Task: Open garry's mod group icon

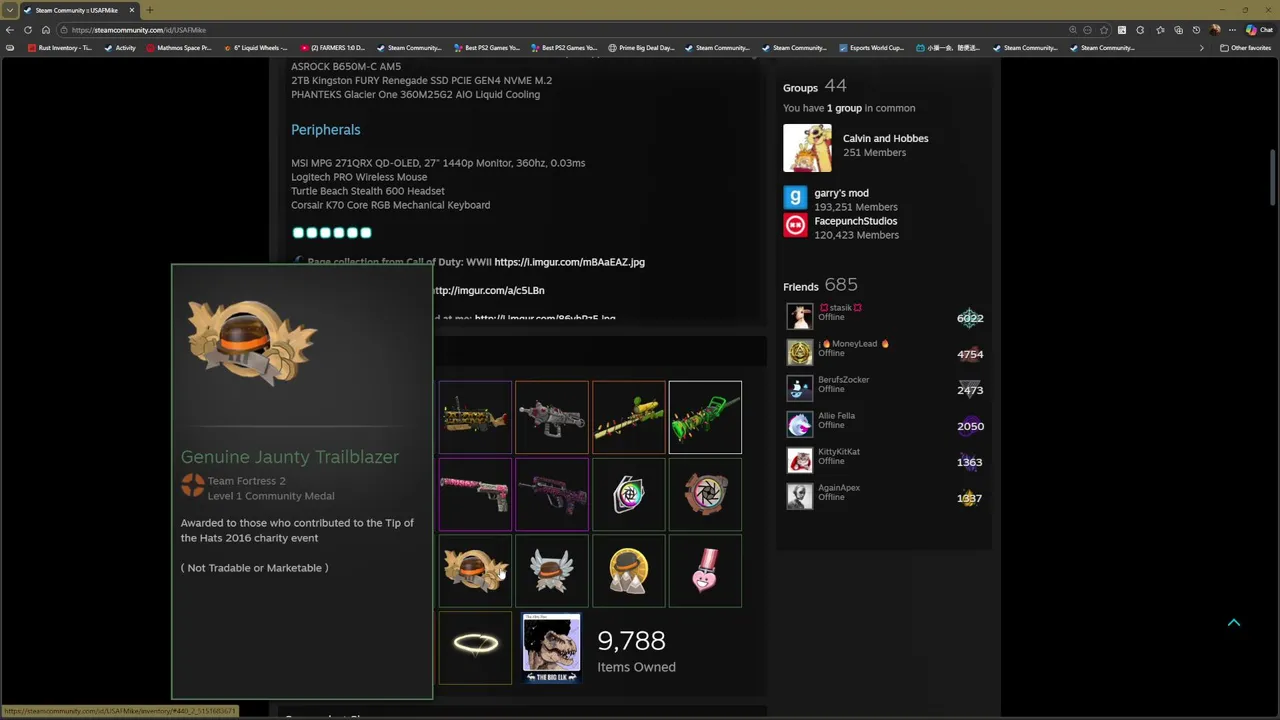Action: (x=795, y=197)
